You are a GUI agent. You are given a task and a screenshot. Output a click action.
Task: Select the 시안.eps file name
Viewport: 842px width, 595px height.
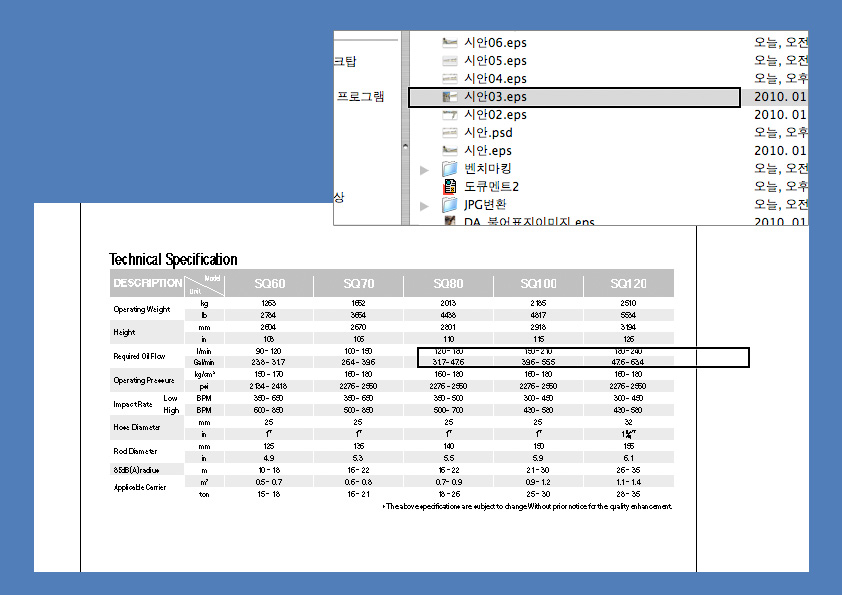click(488, 151)
